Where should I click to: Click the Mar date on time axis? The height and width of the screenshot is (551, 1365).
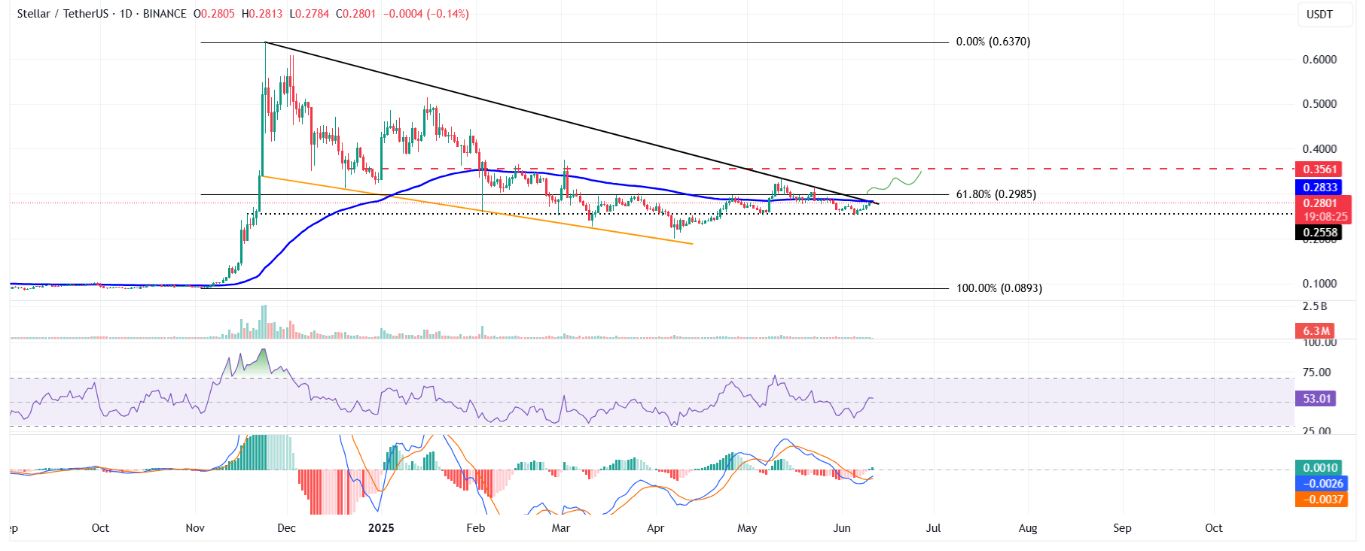coord(561,526)
